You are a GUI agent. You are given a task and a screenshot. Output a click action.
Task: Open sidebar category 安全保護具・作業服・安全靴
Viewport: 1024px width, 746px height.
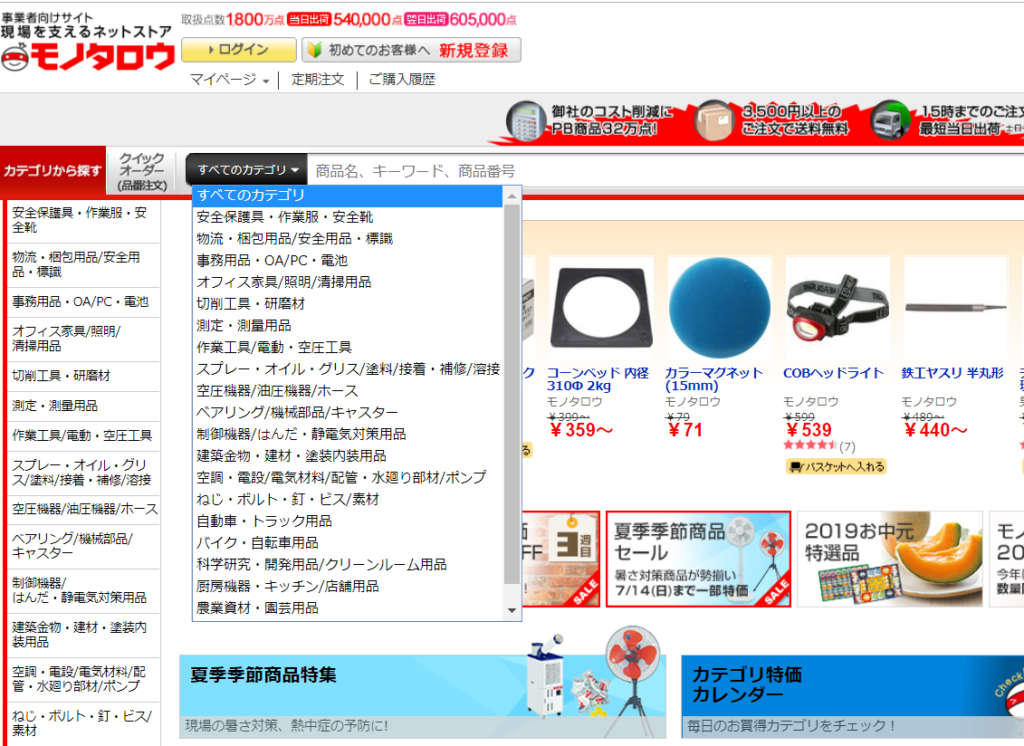(x=83, y=220)
